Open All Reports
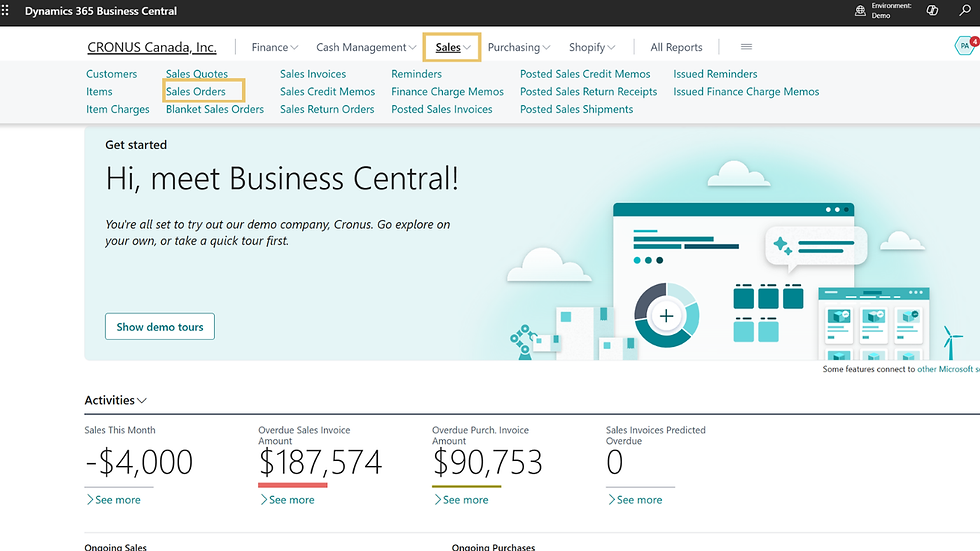Viewport: 980px width, 551px height. (676, 47)
